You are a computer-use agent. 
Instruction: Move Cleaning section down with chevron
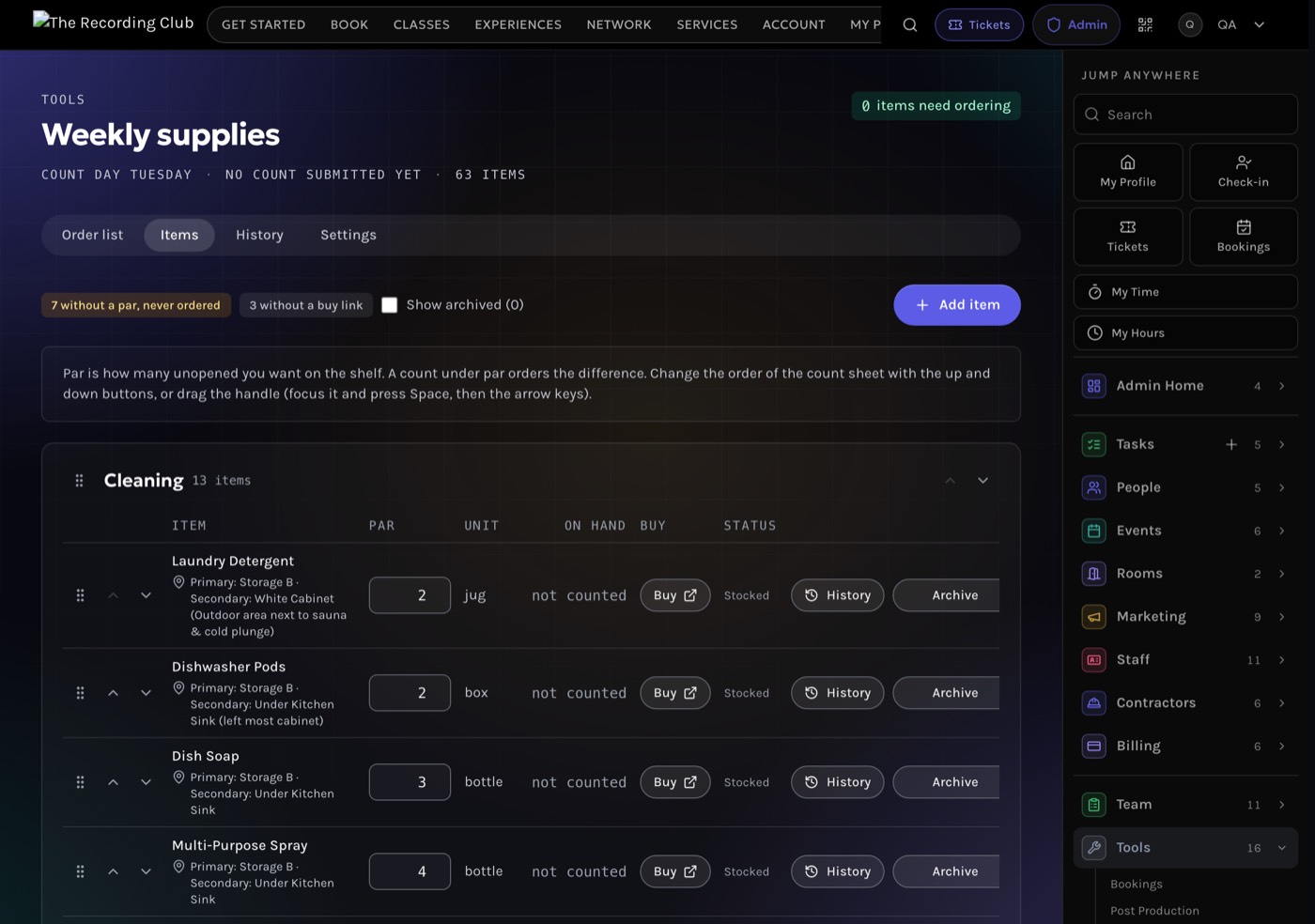[982, 481]
